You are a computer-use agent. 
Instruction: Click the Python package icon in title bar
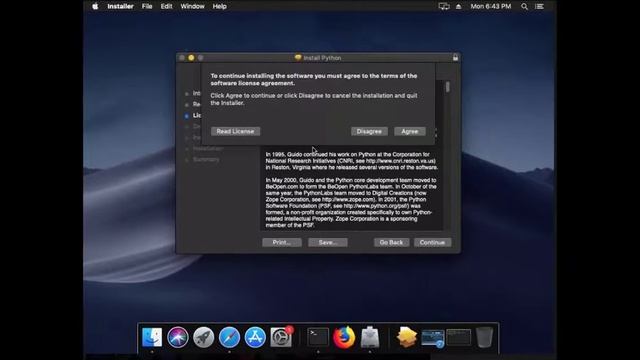pyautogui.click(x=298, y=58)
